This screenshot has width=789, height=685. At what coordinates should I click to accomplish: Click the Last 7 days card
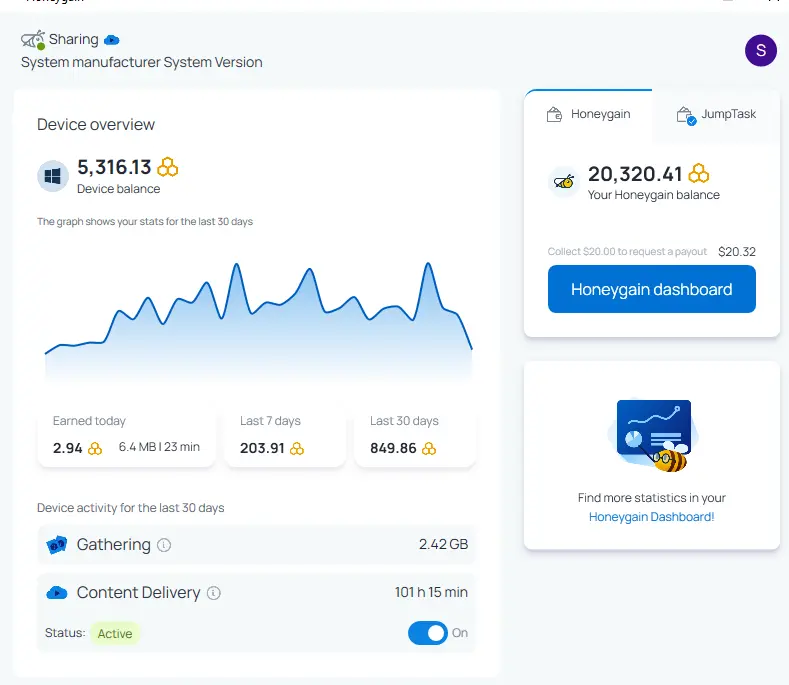(285, 435)
